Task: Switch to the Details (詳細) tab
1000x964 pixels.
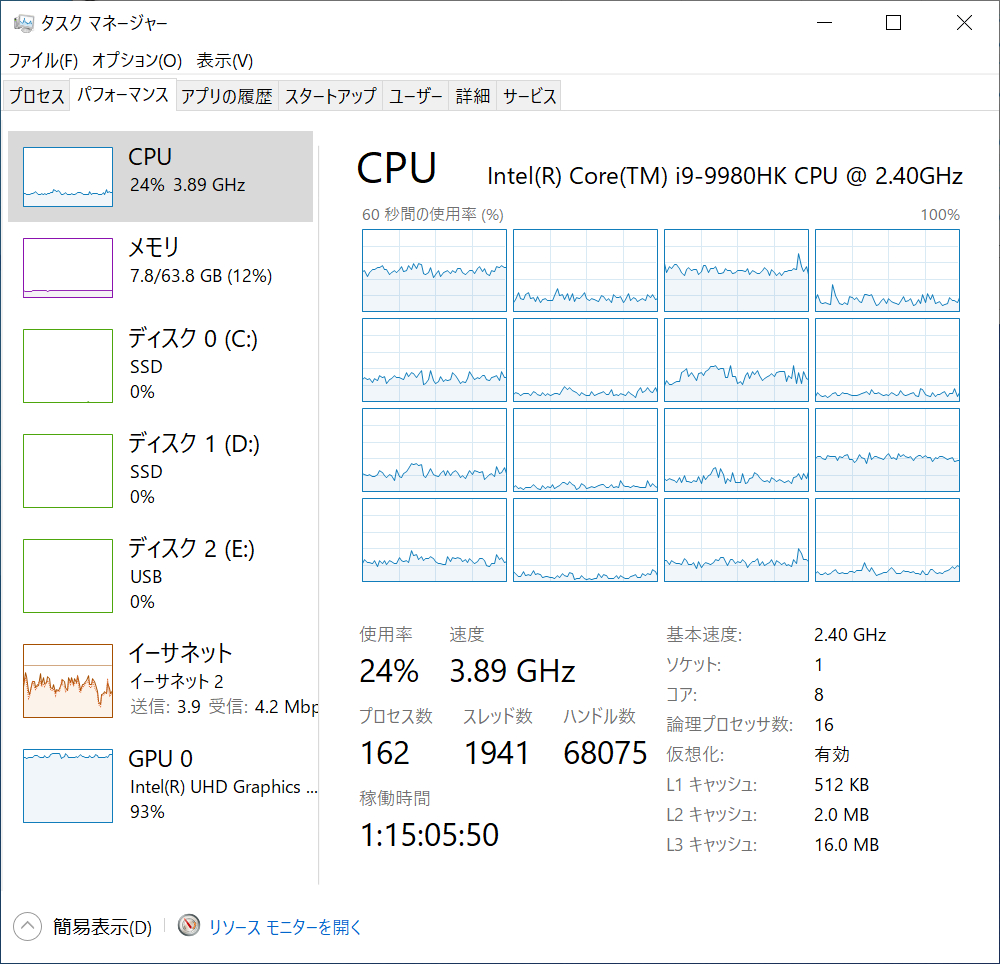Action: (473, 96)
